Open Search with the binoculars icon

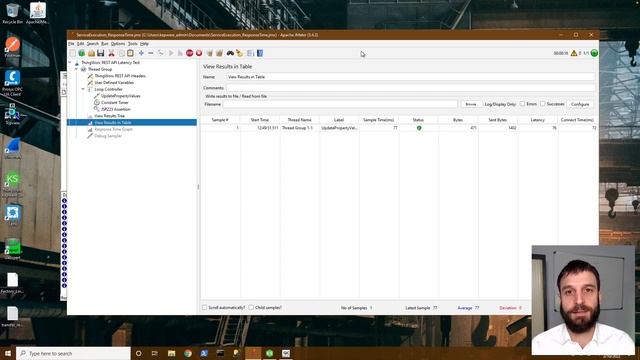pyautogui.click(x=230, y=53)
